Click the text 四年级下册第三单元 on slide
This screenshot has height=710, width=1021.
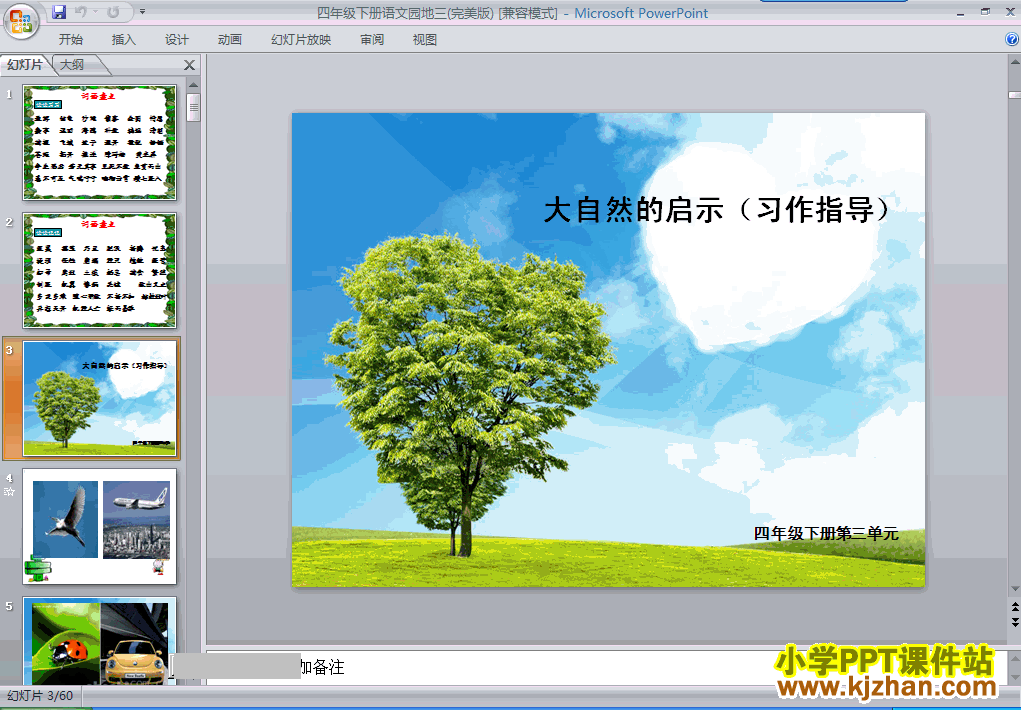826,533
